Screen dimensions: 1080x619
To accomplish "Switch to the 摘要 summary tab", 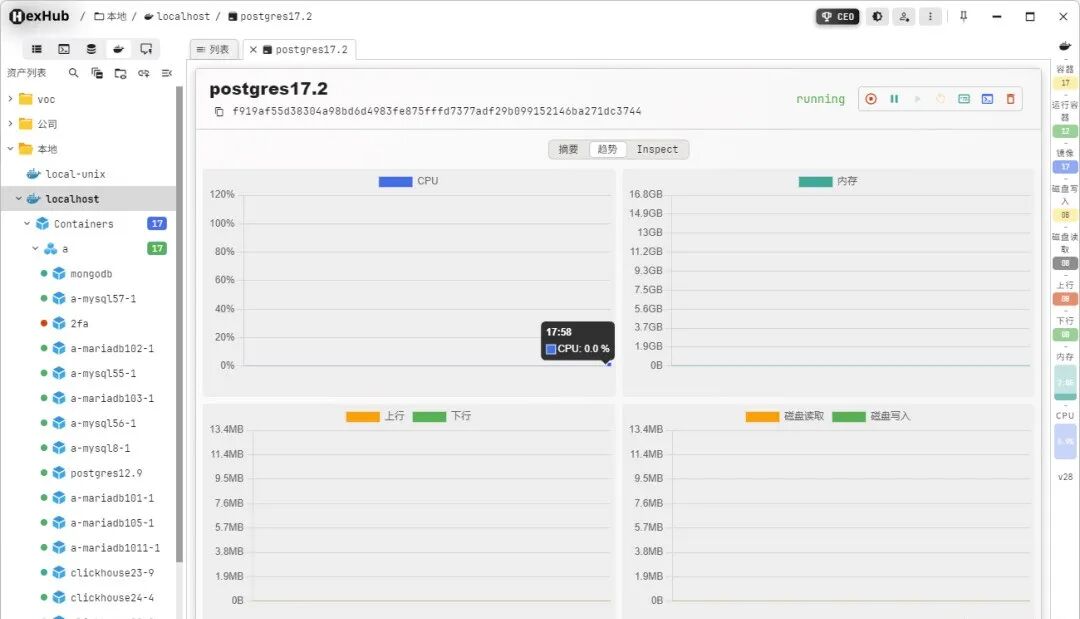I will coord(568,149).
